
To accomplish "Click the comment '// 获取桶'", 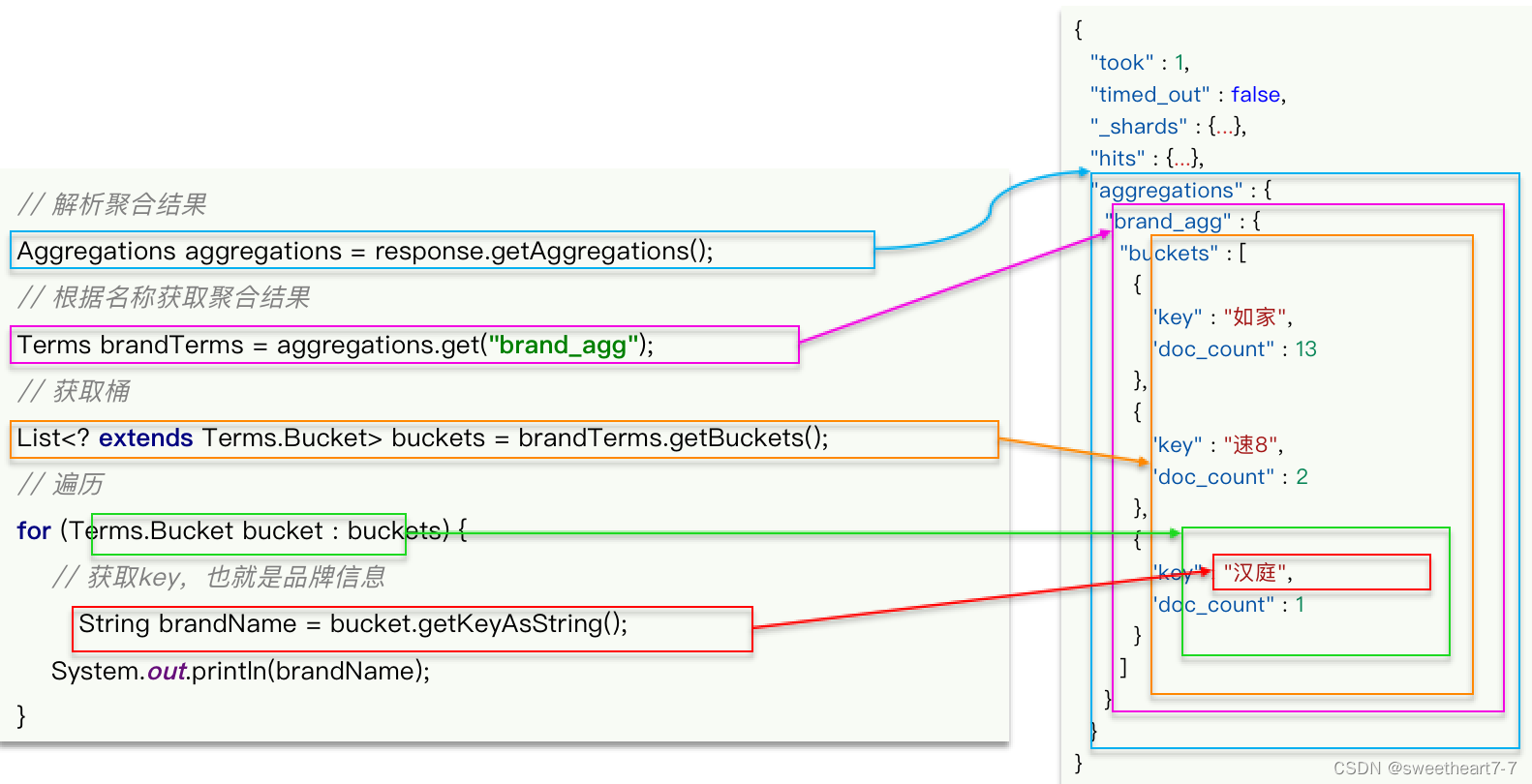I will coord(73,391).
